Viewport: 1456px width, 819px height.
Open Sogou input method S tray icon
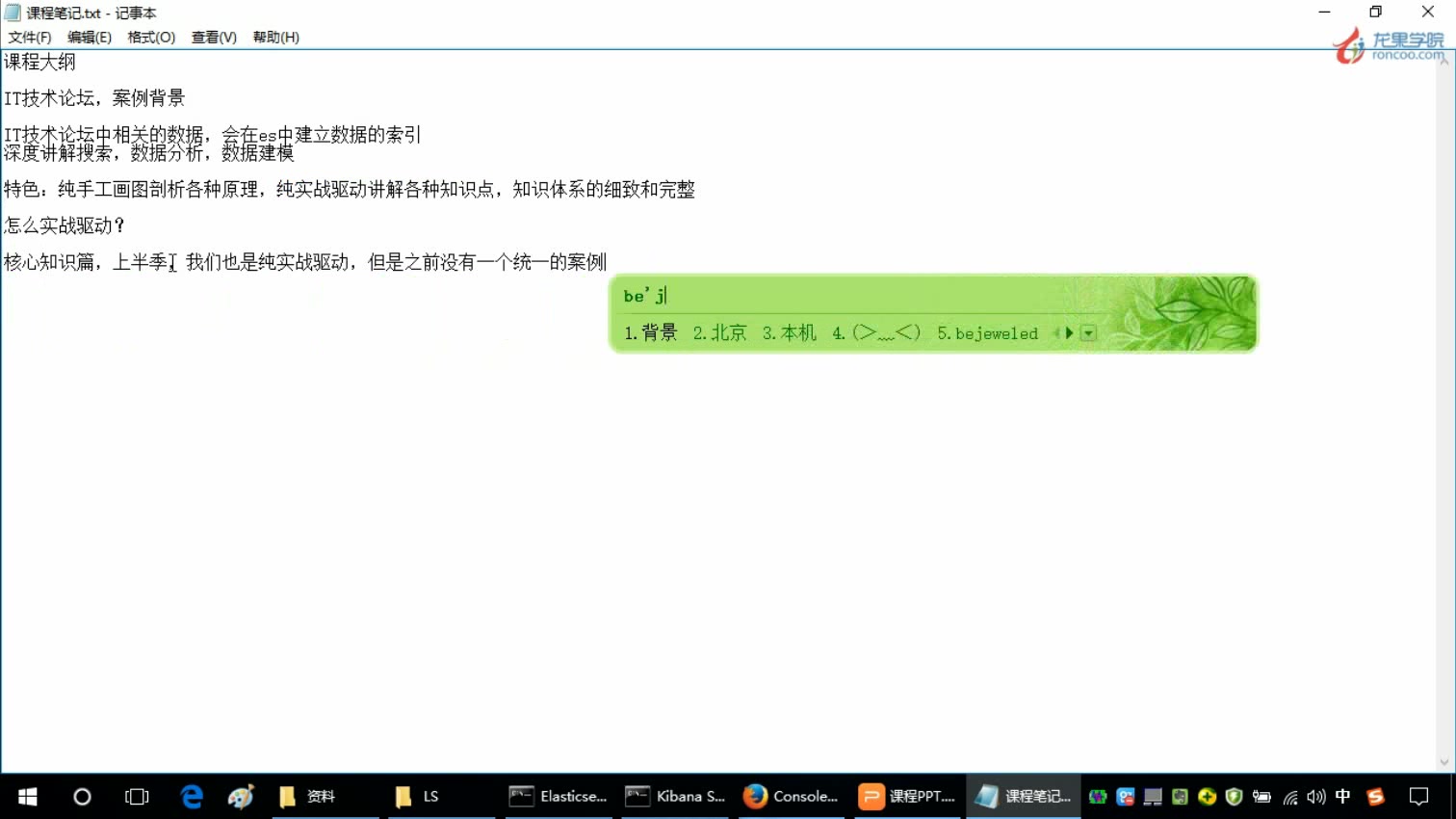1375,797
